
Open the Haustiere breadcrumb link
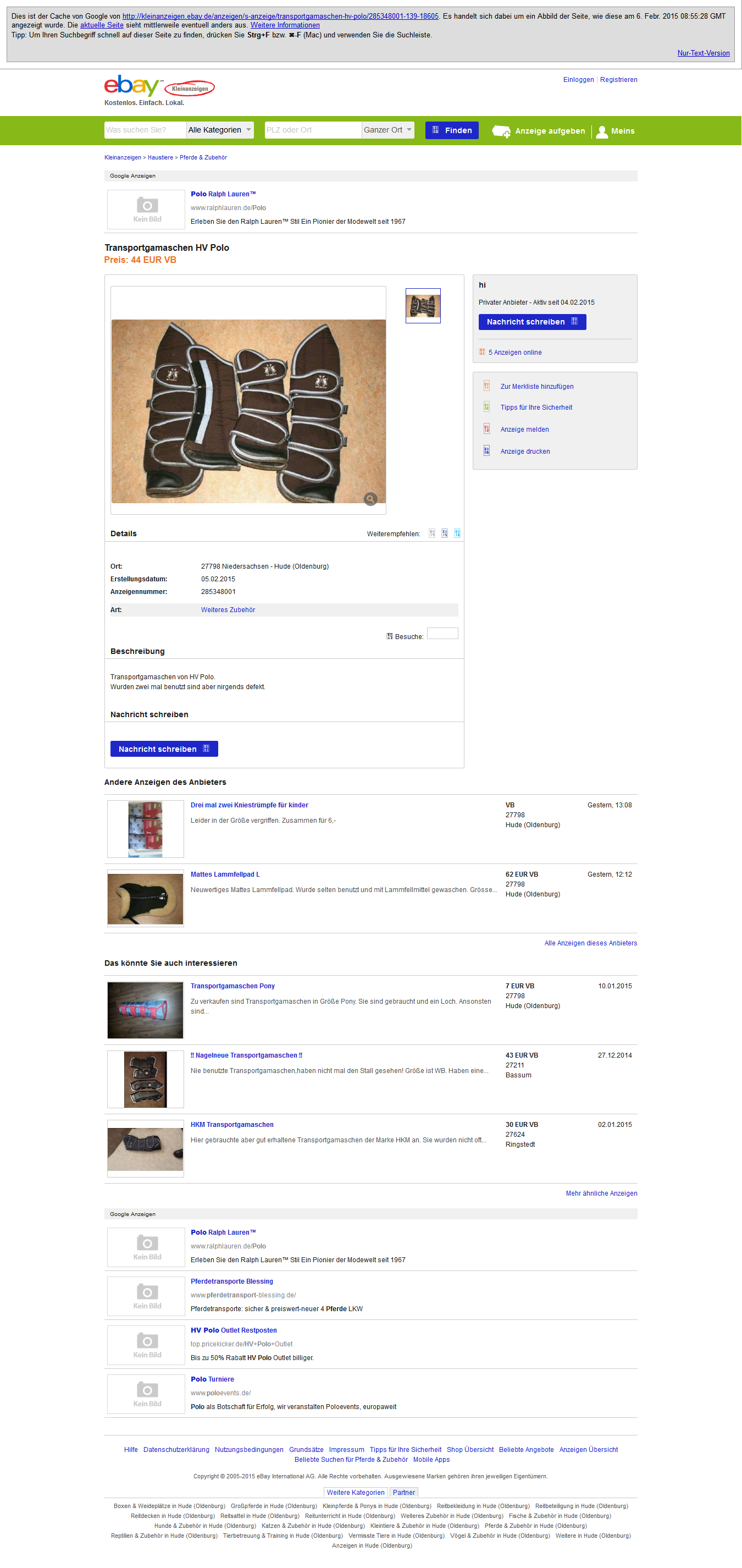[160, 158]
